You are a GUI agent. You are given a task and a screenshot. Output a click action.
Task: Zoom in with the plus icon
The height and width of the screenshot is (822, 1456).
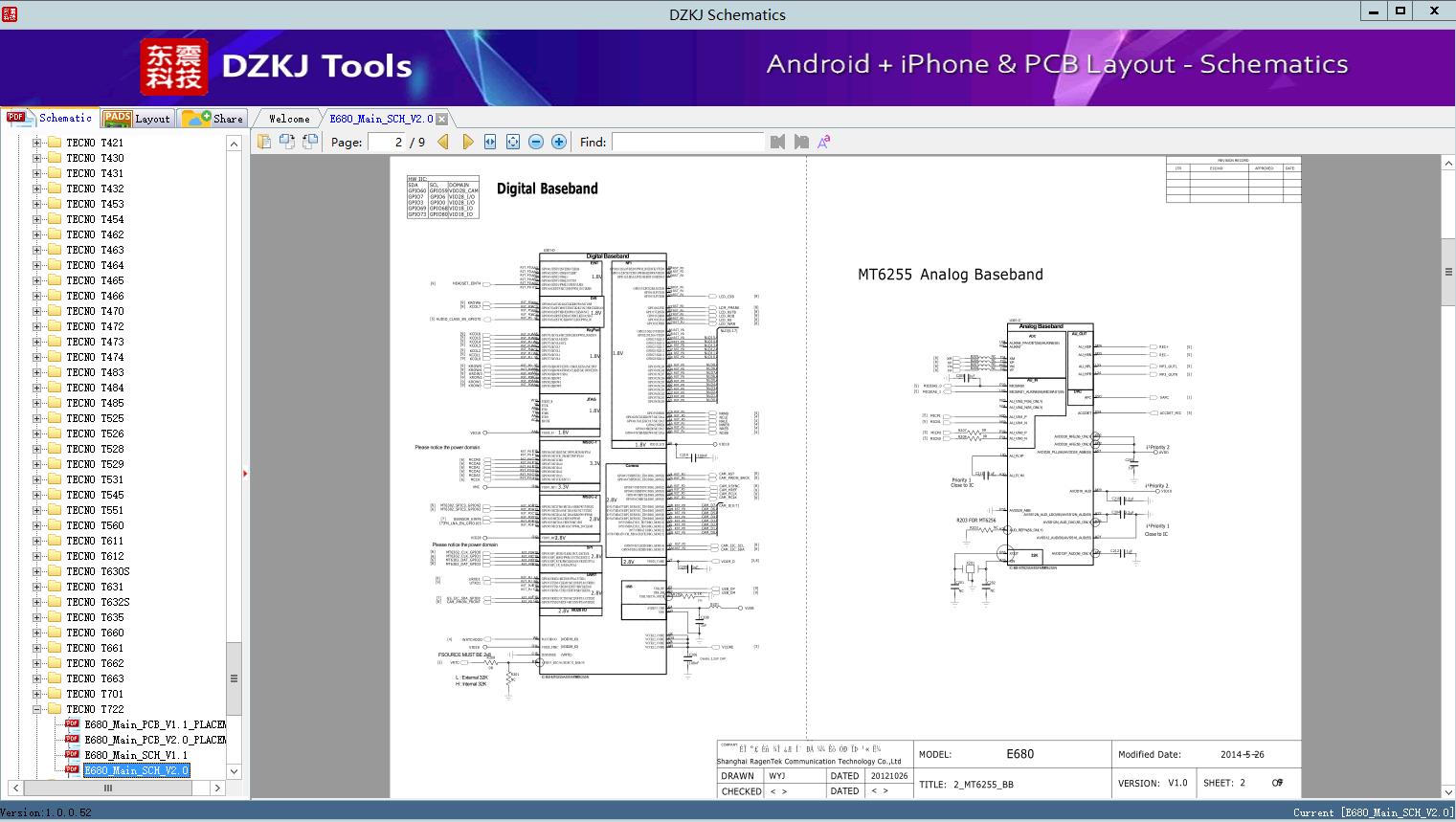[x=559, y=142]
